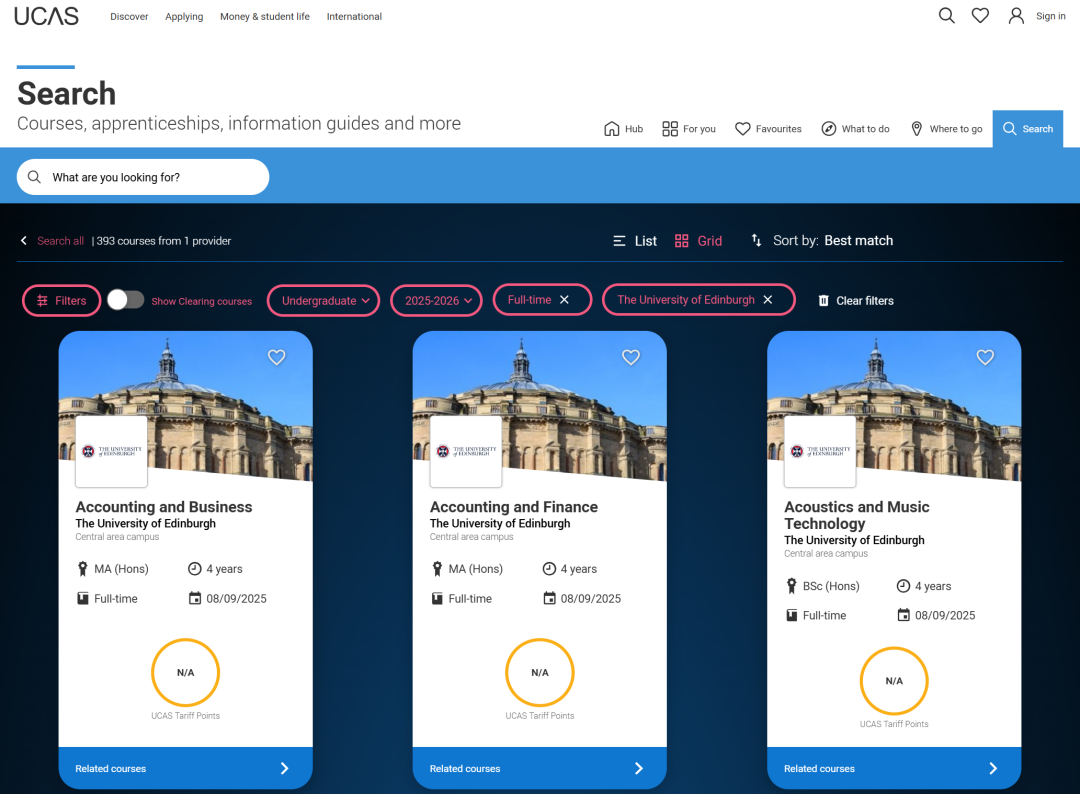Open the Where to go tab
The width and height of the screenshot is (1080, 794).
coord(946,129)
